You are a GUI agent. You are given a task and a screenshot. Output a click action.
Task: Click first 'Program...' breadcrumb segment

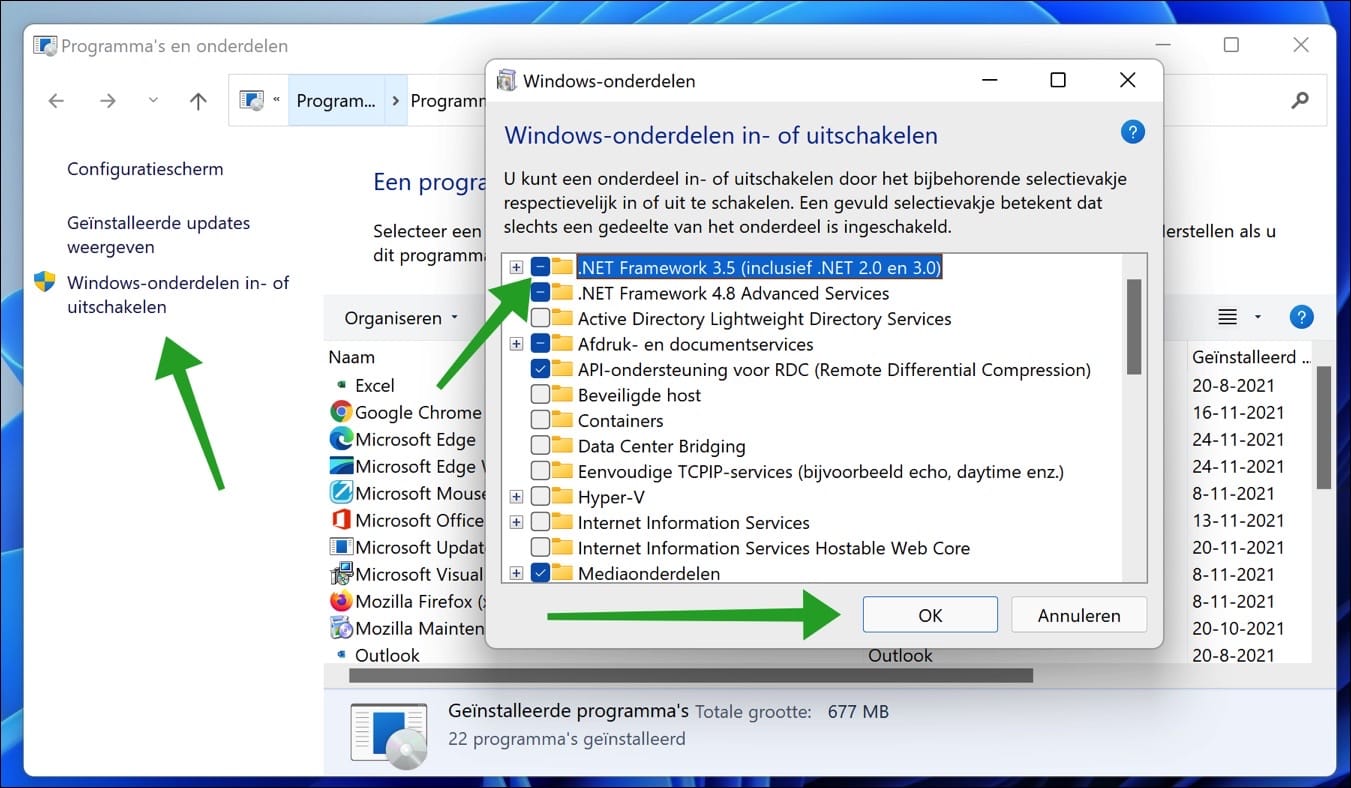pyautogui.click(x=336, y=100)
